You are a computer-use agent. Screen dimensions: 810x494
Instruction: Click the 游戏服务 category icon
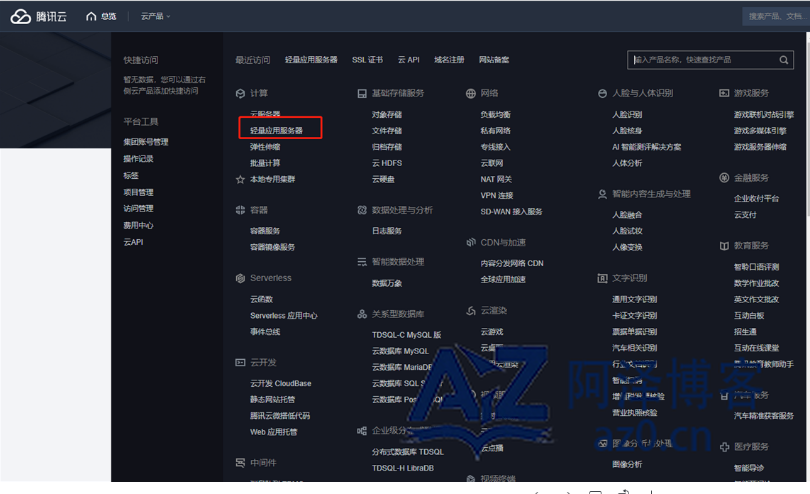point(724,93)
